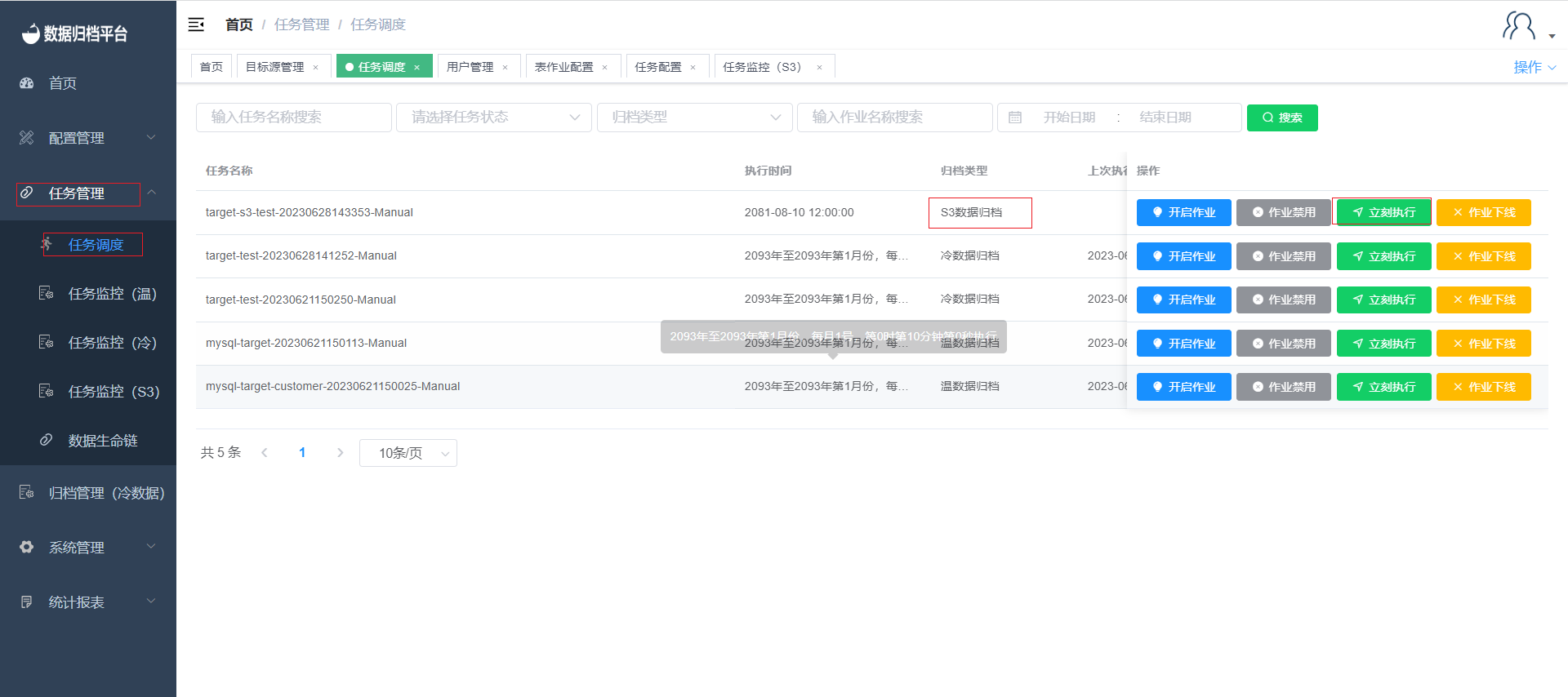Click the green 搜索 button
This screenshot has height=697, width=1568.
(1282, 118)
